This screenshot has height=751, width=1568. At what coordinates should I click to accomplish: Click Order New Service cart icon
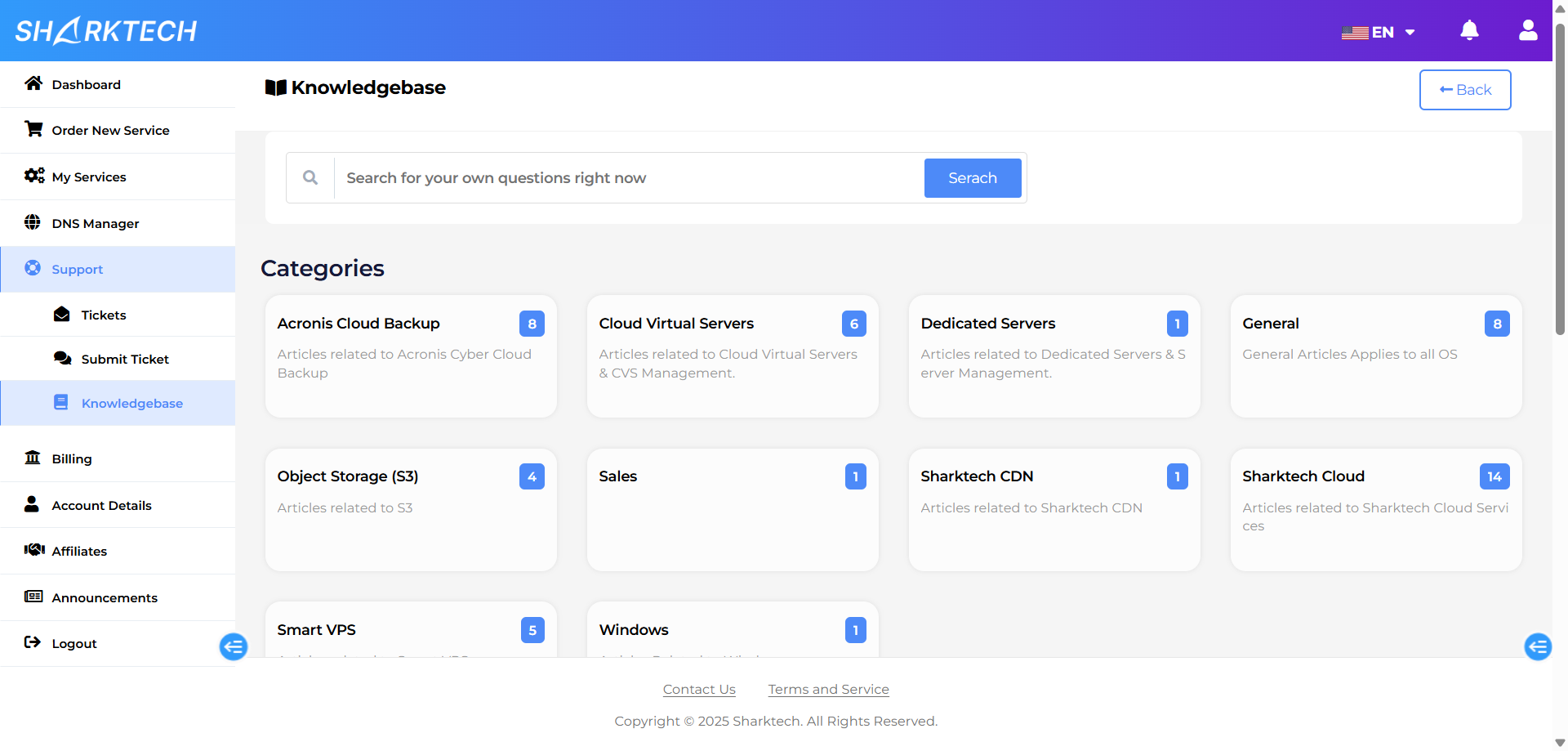coord(33,129)
